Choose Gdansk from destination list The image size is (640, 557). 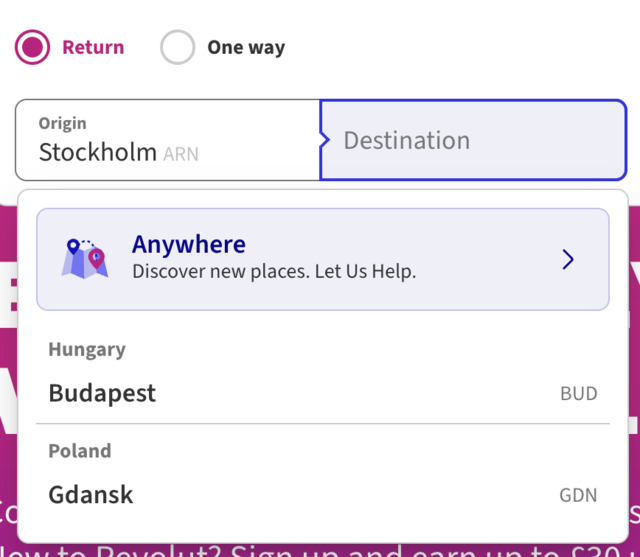coord(323,495)
